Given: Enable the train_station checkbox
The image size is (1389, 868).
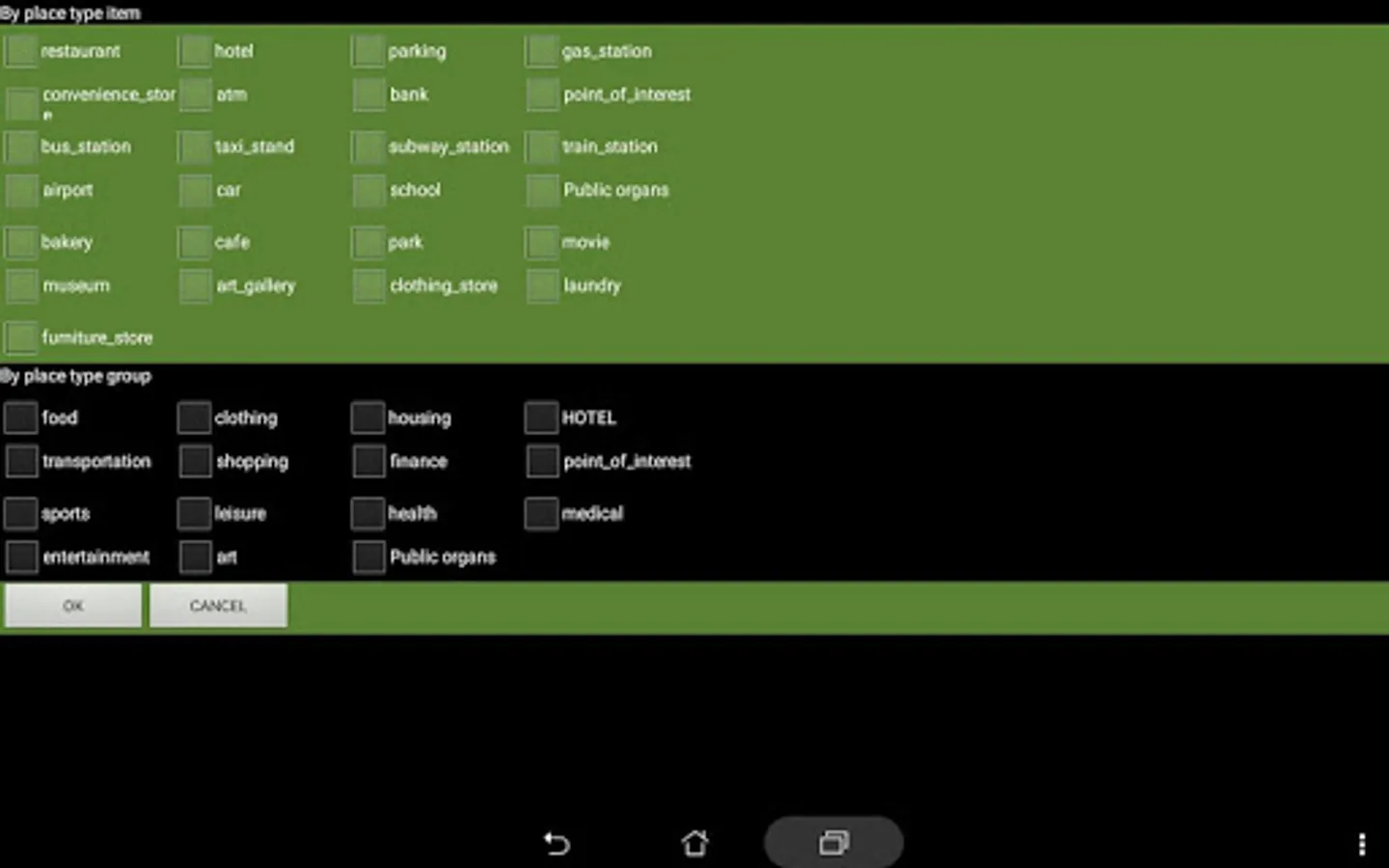Looking at the screenshot, I should (542, 147).
